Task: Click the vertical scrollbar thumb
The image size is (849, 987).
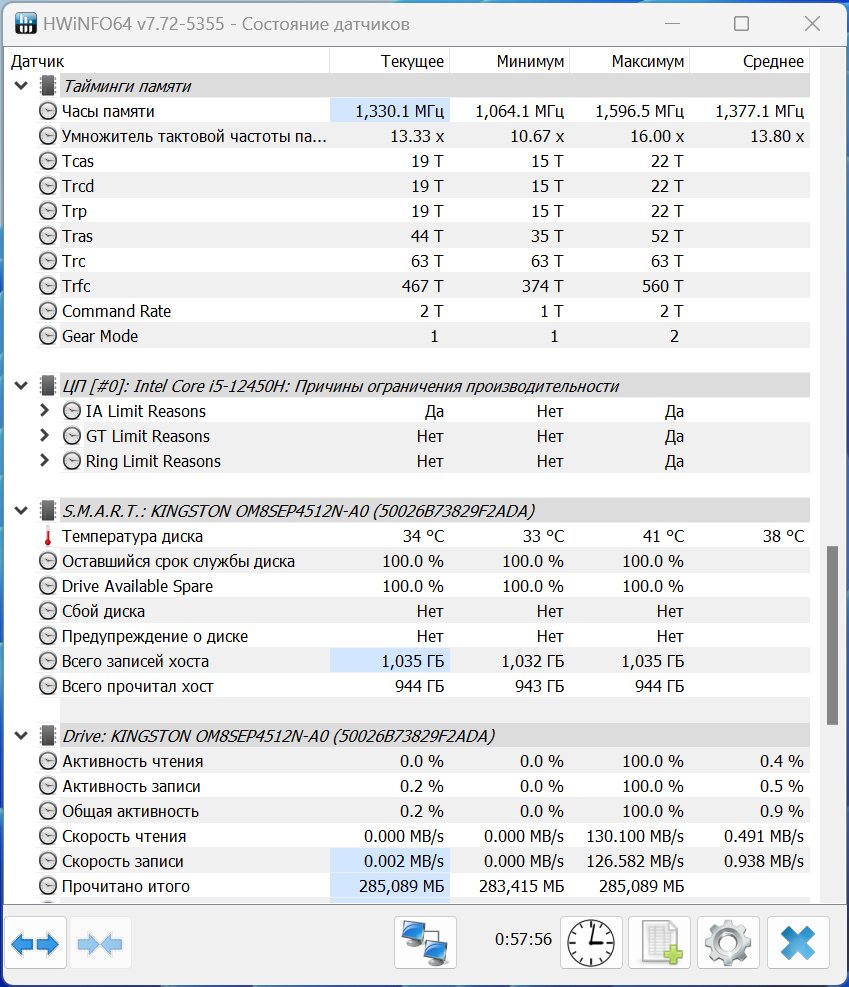Action: click(832, 635)
